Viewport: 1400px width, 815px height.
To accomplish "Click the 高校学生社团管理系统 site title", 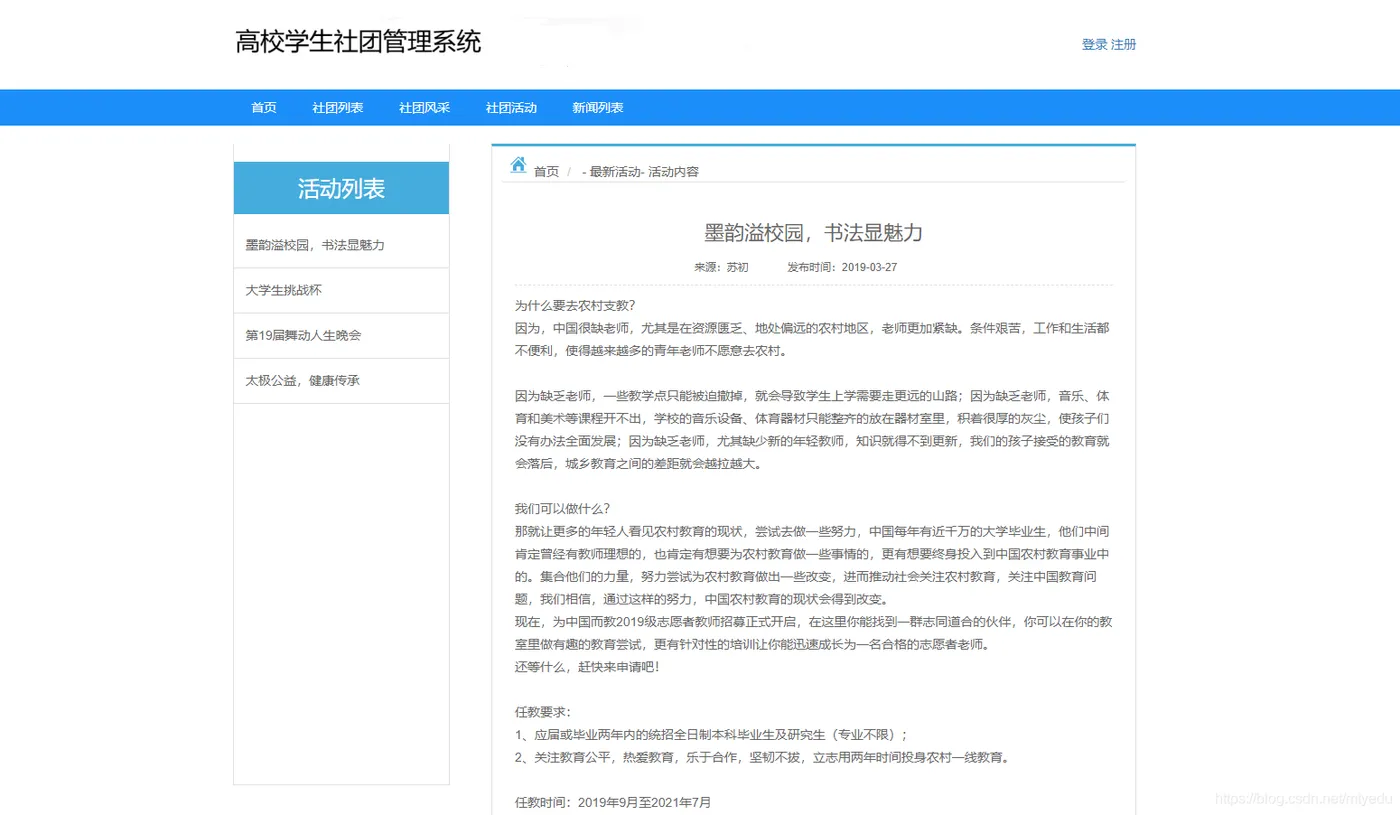I will point(358,42).
